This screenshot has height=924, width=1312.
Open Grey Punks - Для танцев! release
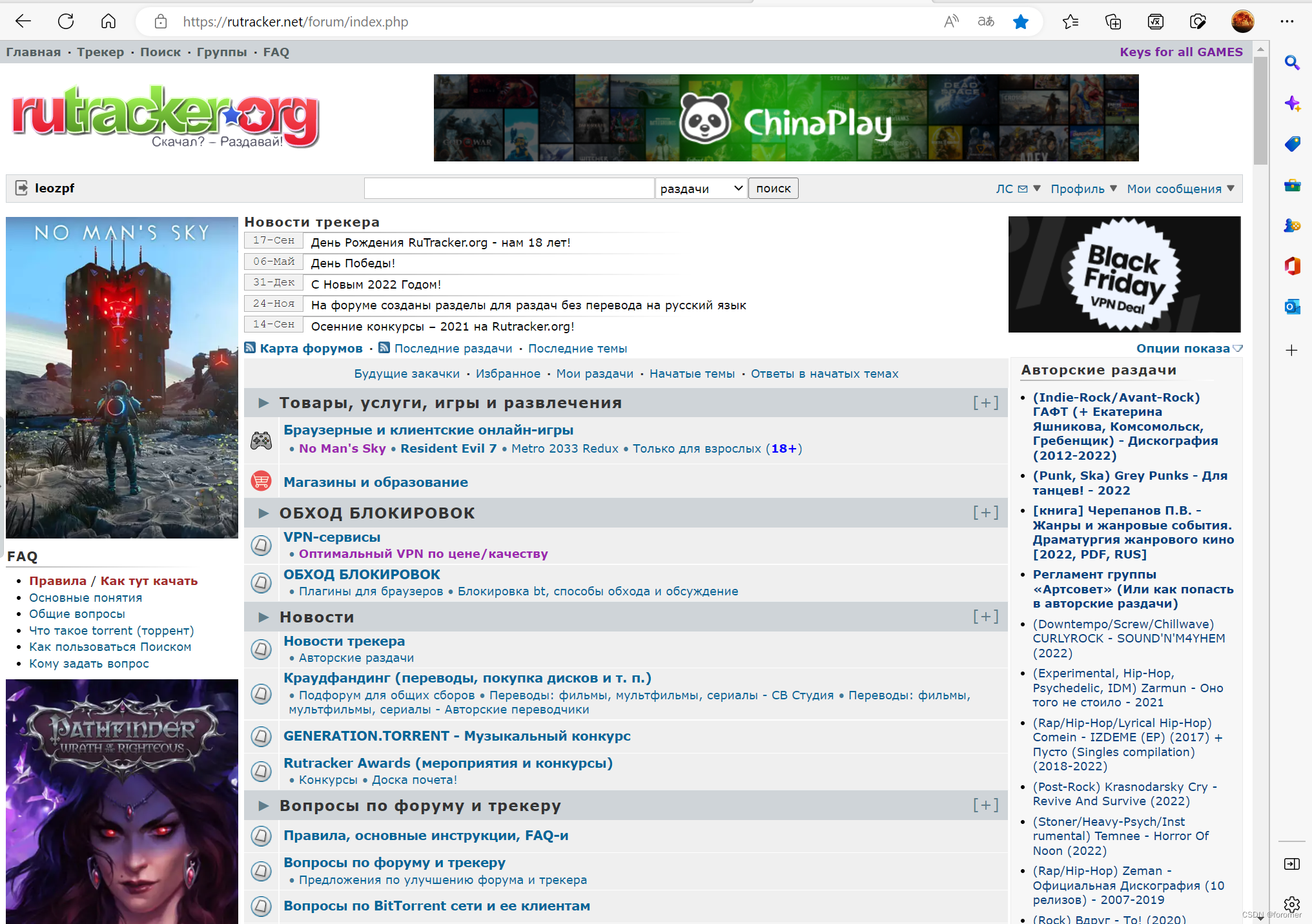point(1130,482)
